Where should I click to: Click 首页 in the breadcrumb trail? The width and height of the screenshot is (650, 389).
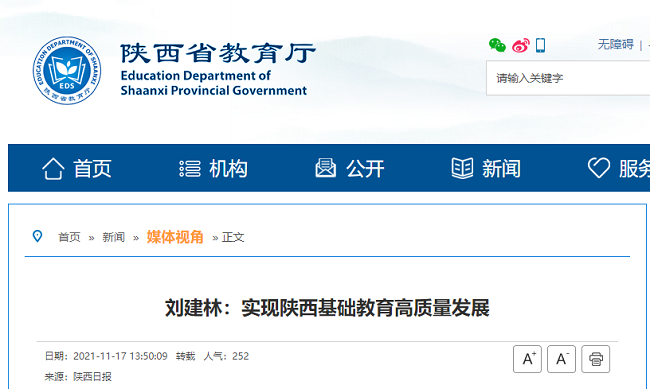[69, 237]
